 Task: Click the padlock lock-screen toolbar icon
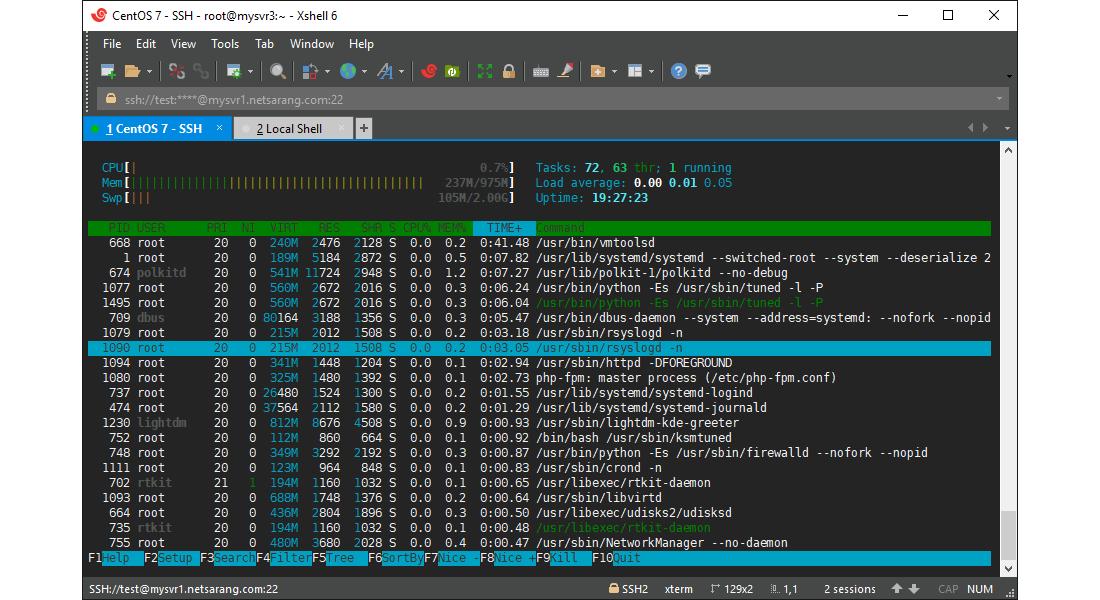(509, 71)
